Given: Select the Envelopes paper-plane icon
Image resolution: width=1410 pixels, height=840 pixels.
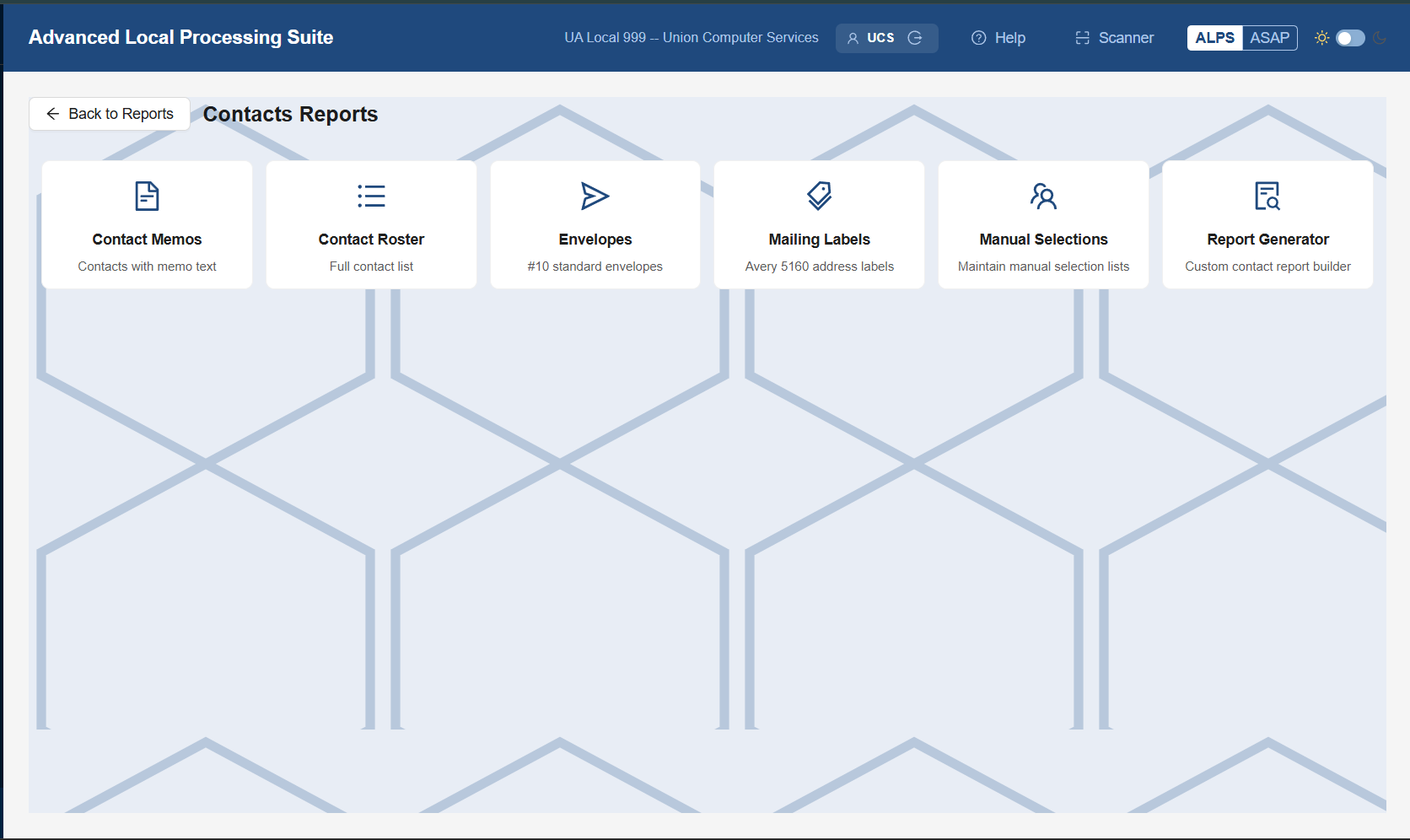Looking at the screenshot, I should click(595, 196).
